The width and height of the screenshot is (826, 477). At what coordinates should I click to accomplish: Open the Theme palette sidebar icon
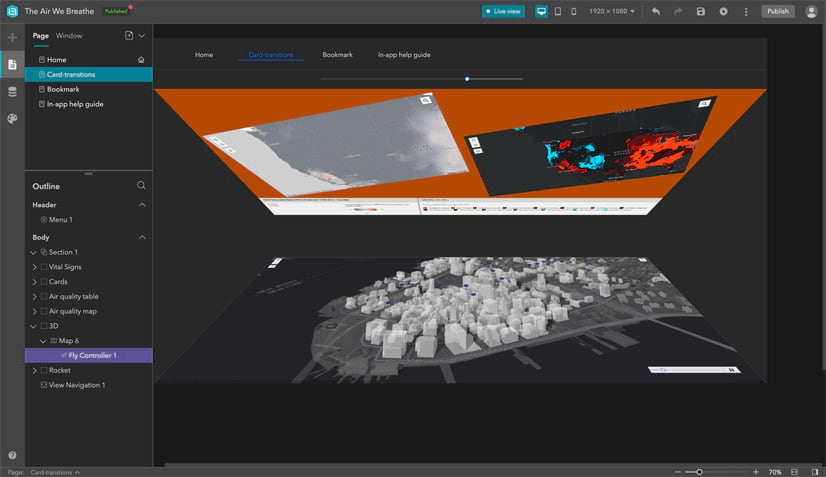[x=12, y=119]
